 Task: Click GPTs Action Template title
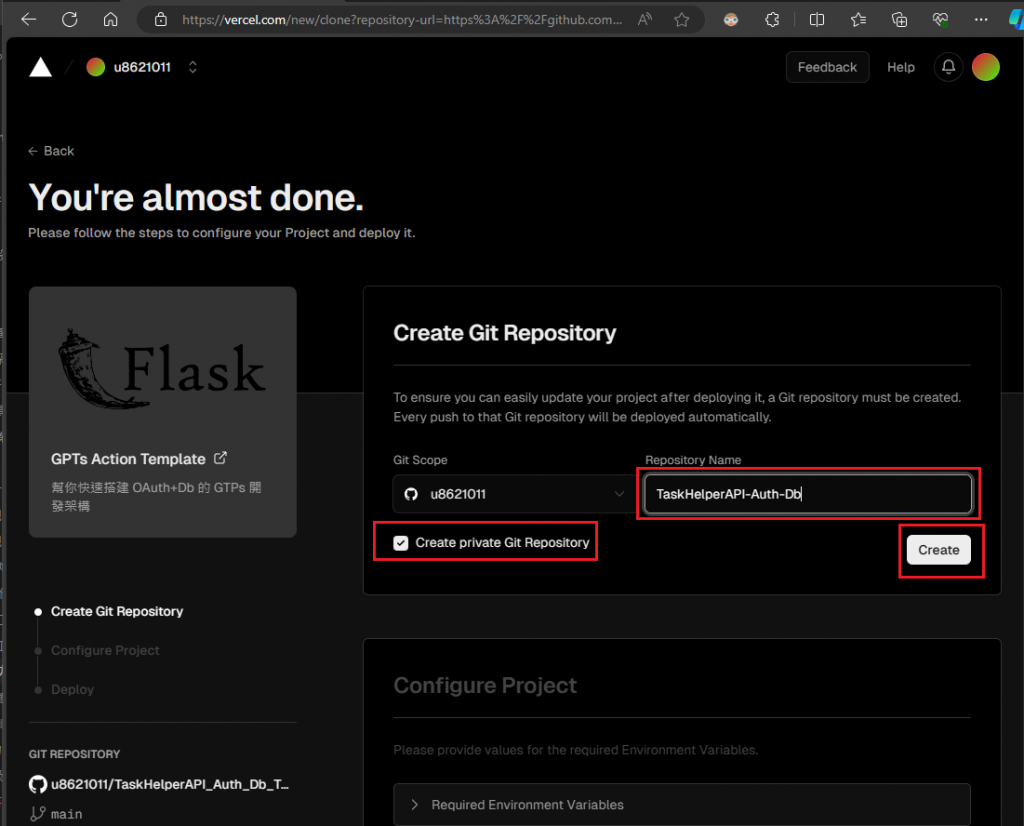(128, 459)
